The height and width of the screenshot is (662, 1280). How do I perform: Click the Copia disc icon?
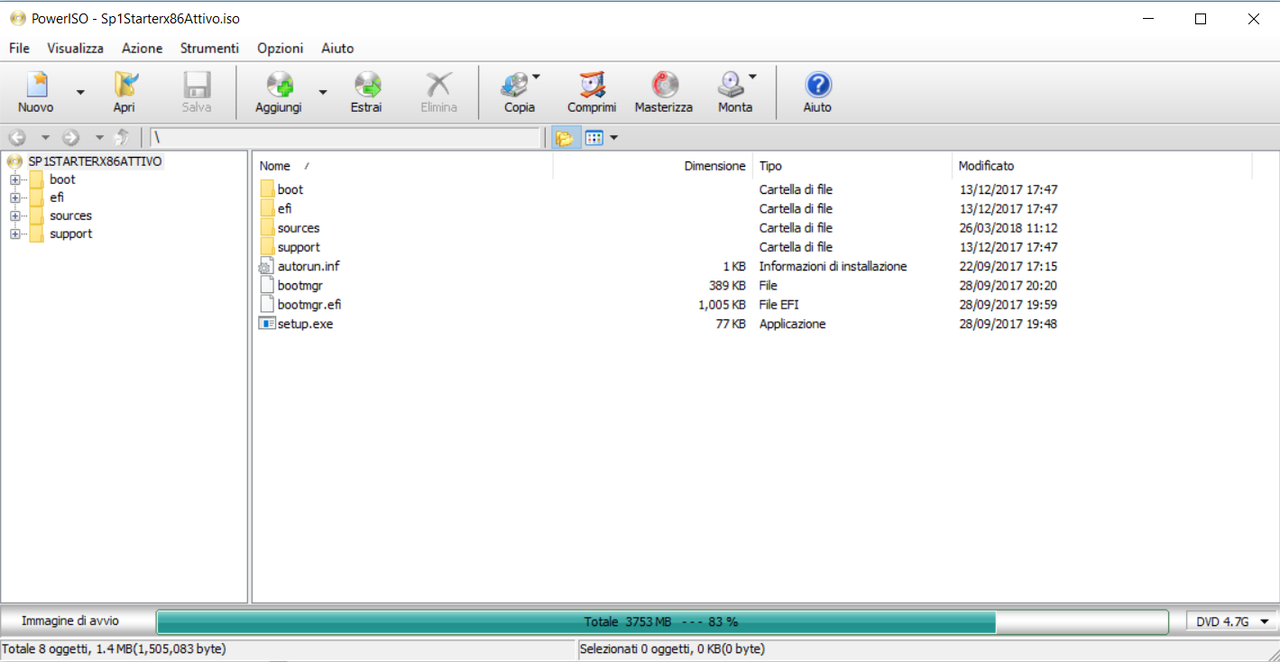click(x=516, y=85)
